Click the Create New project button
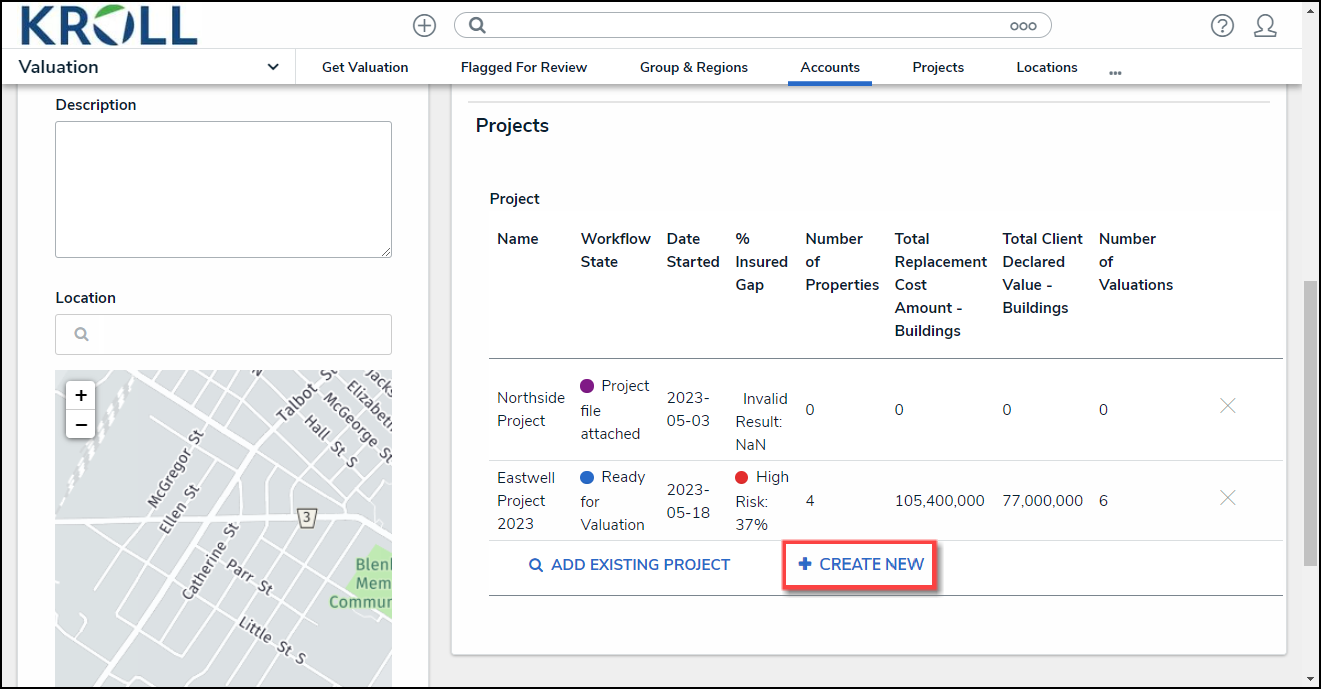 coord(861,565)
